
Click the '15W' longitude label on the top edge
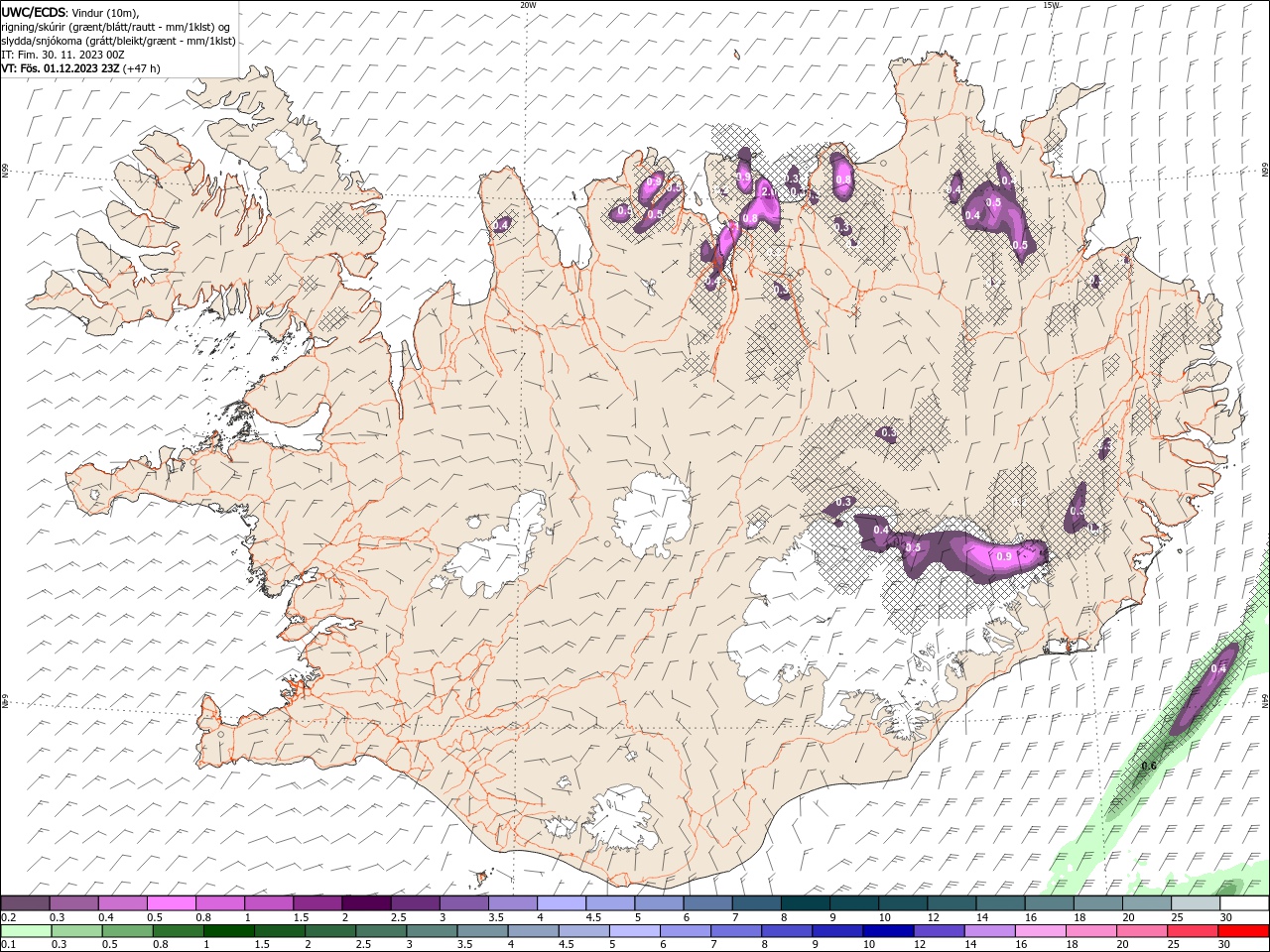1051,5
